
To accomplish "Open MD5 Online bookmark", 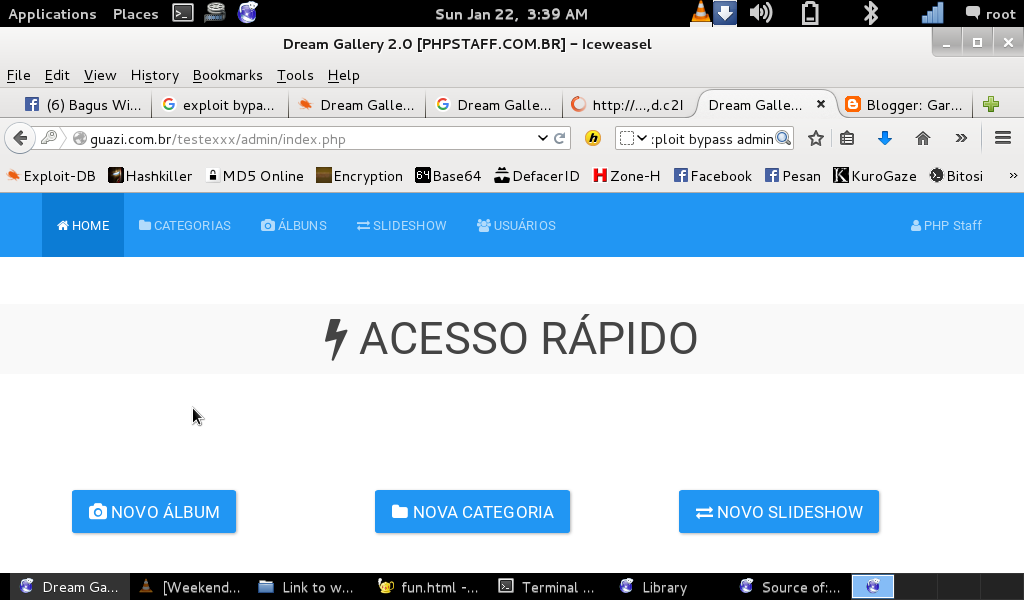I will 255,176.
